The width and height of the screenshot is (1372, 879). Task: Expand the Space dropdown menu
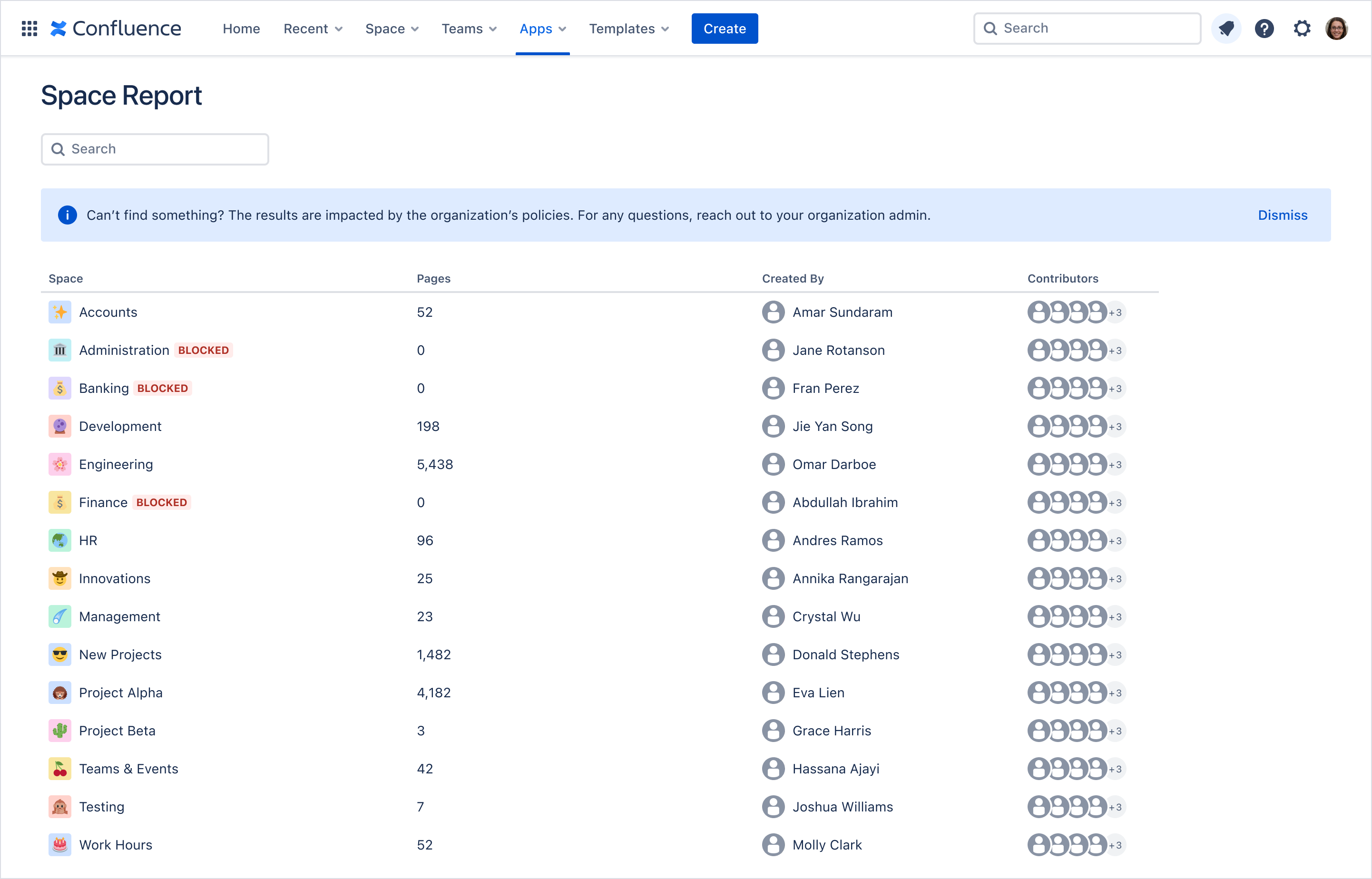point(392,29)
